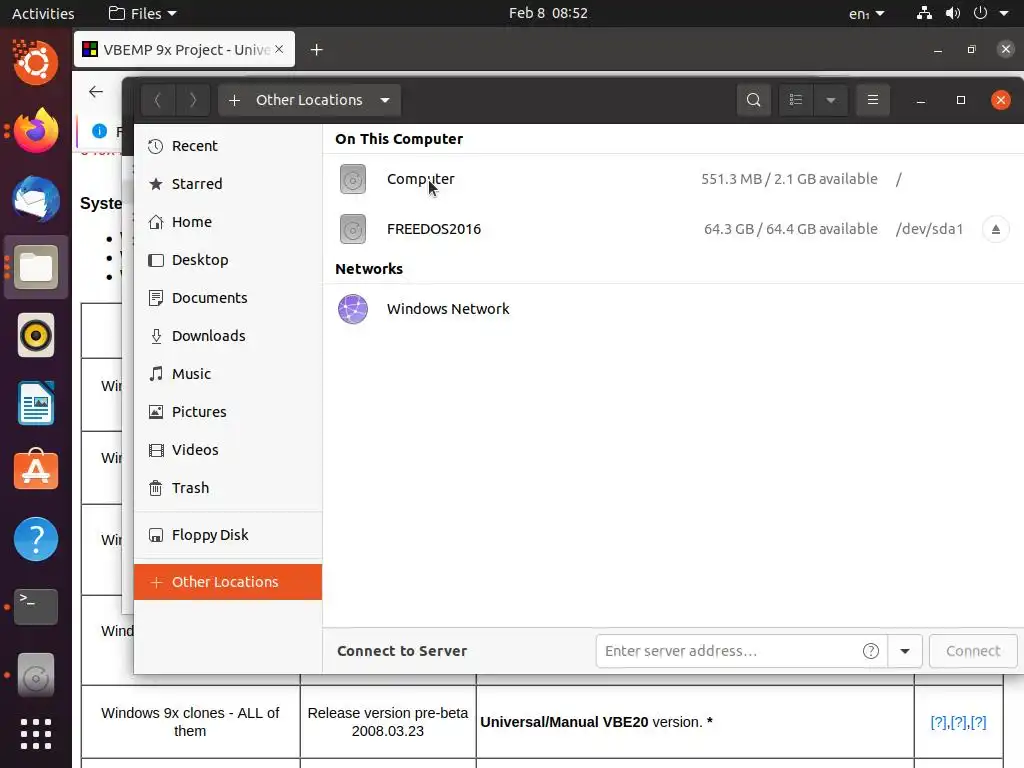Open the en input source menu
The image size is (1024, 768).
point(866,13)
